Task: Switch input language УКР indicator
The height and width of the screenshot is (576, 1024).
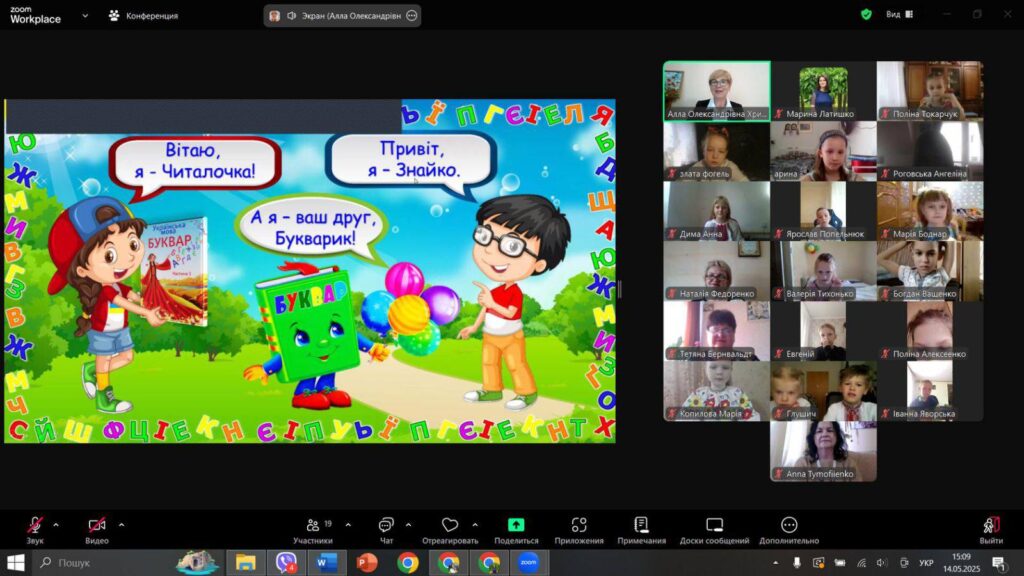Action: tap(926, 562)
